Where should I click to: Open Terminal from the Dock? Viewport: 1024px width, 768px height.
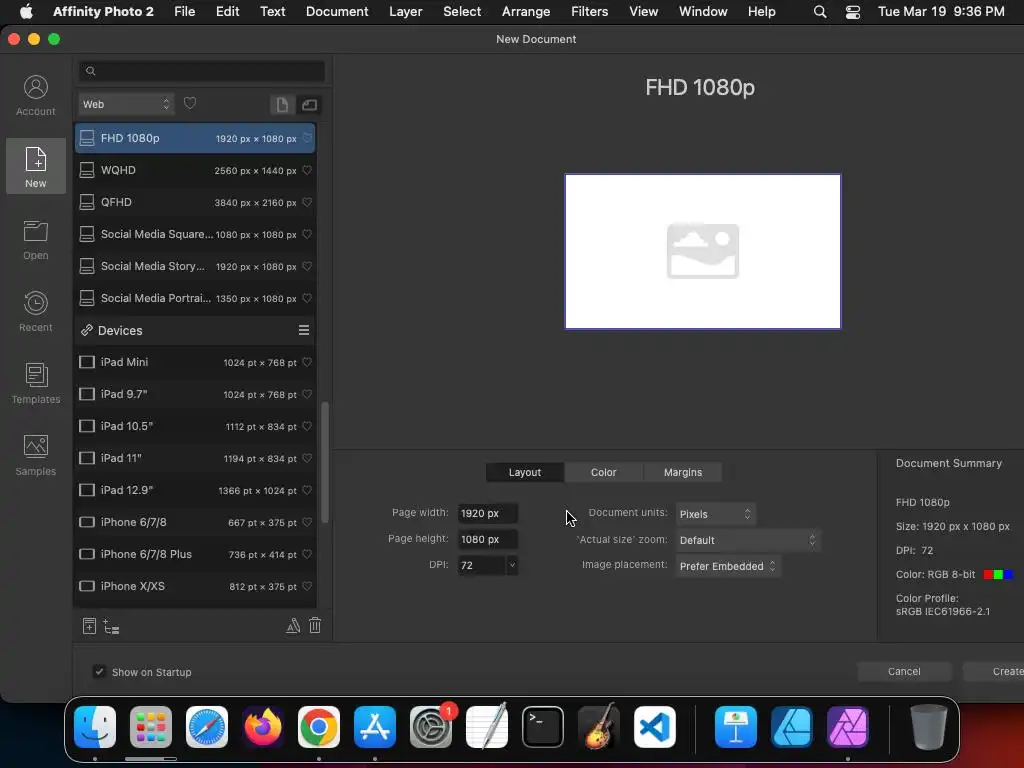(x=543, y=727)
